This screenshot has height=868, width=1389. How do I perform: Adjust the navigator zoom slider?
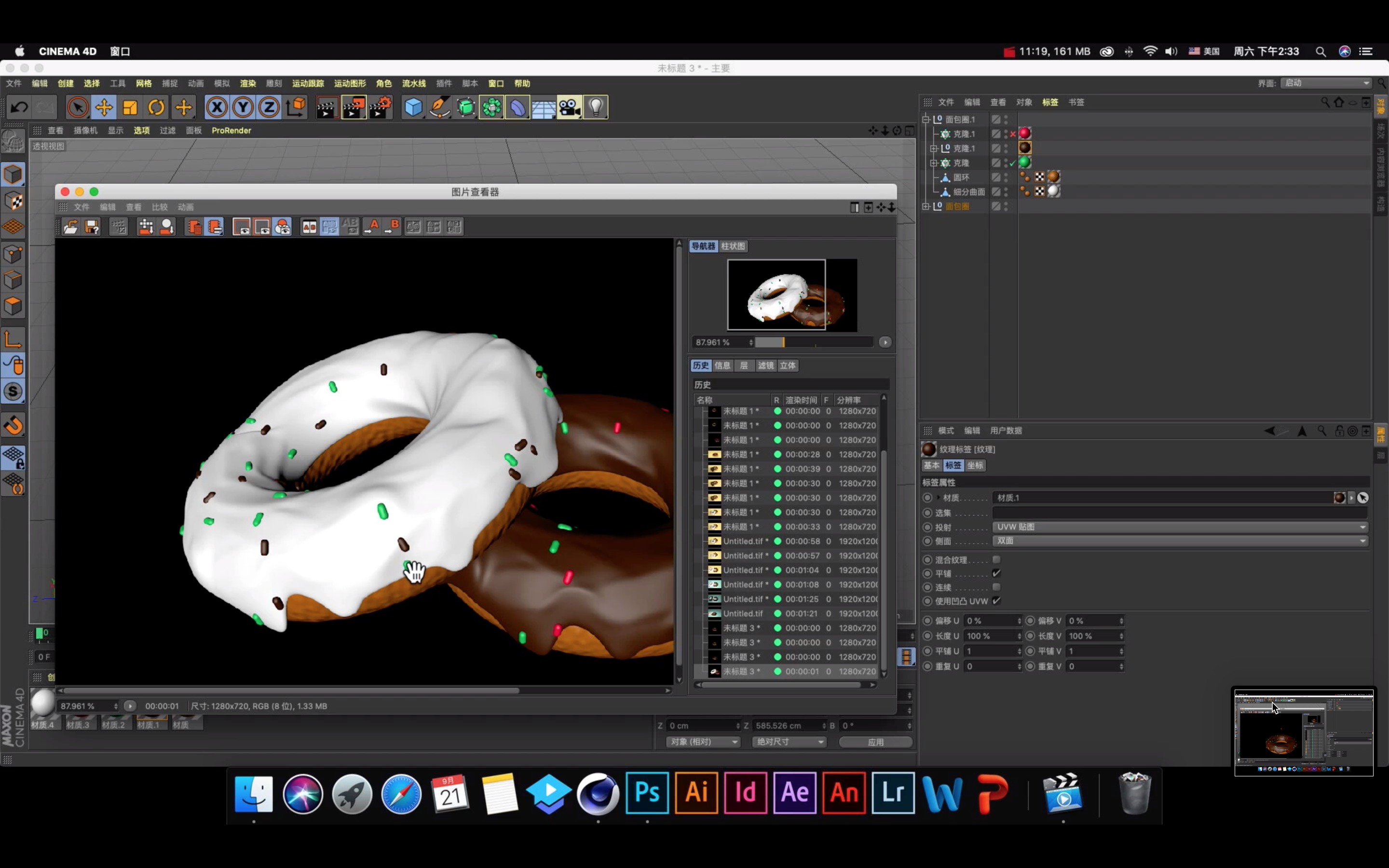point(783,342)
